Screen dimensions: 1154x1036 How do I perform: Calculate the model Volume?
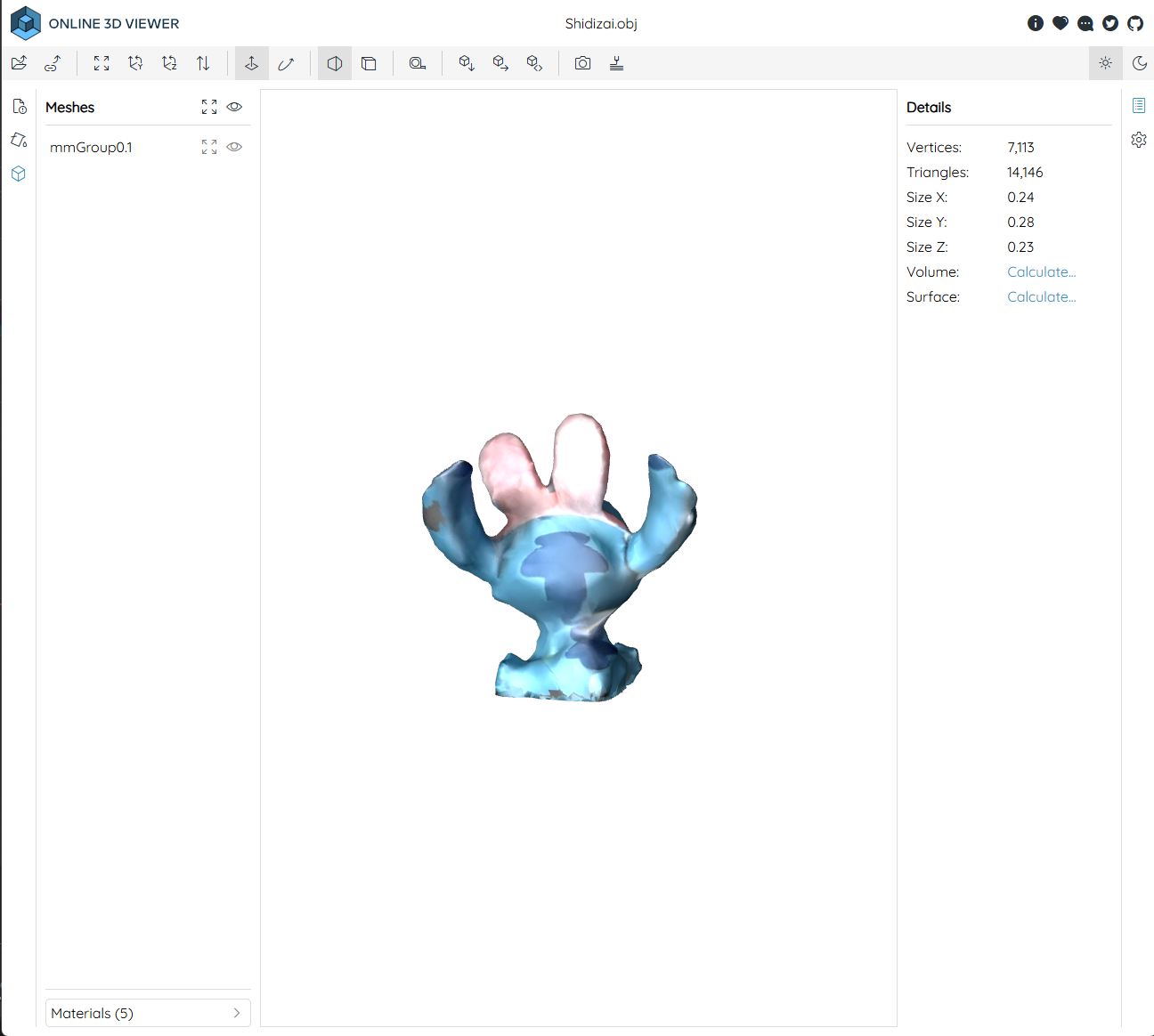[1041, 272]
